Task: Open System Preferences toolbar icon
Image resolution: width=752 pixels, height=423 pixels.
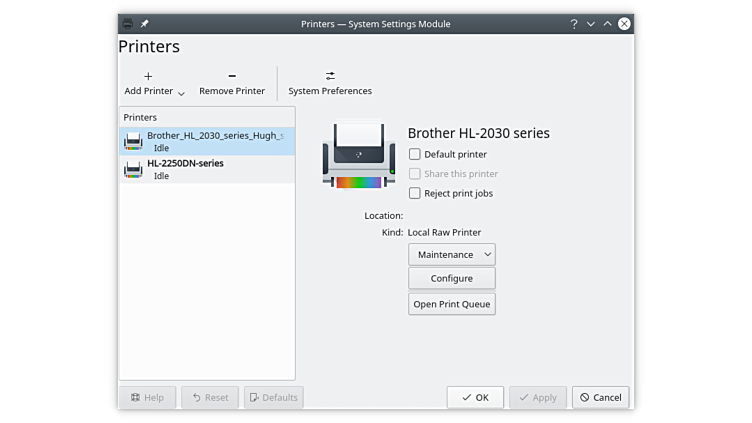Action: pos(330,76)
